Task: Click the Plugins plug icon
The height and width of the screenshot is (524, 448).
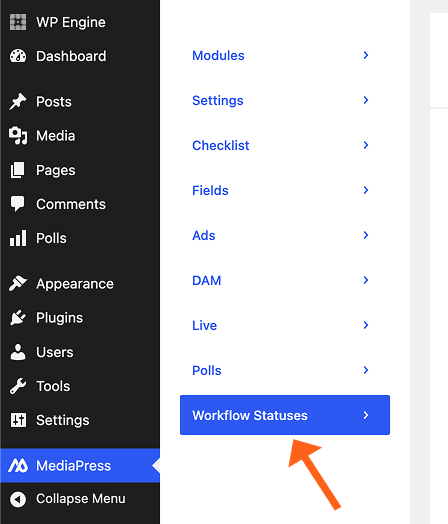Action: [x=18, y=317]
